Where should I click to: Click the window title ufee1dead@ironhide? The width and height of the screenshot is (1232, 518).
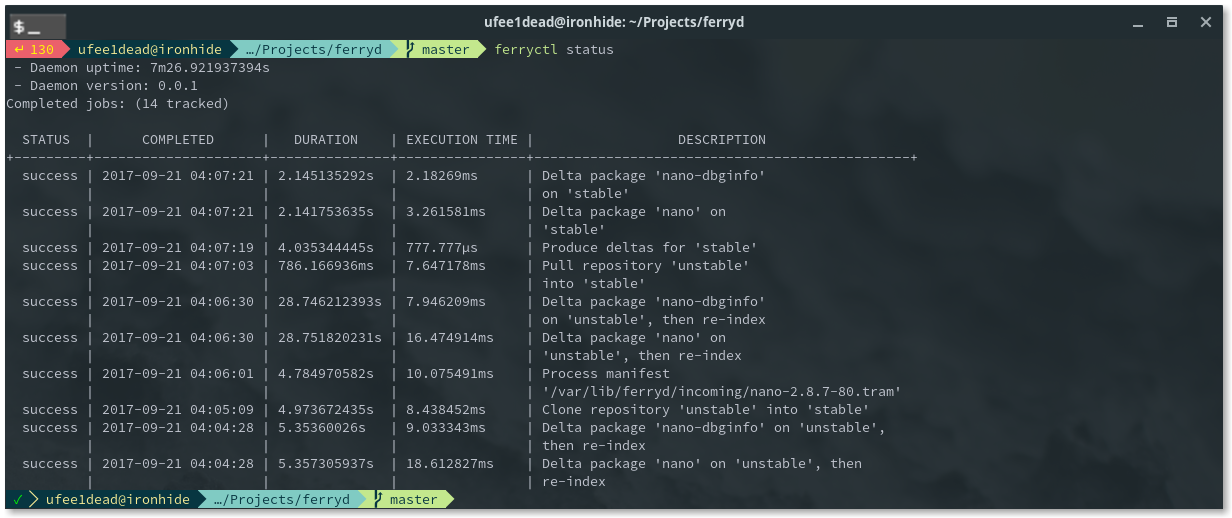(x=614, y=21)
